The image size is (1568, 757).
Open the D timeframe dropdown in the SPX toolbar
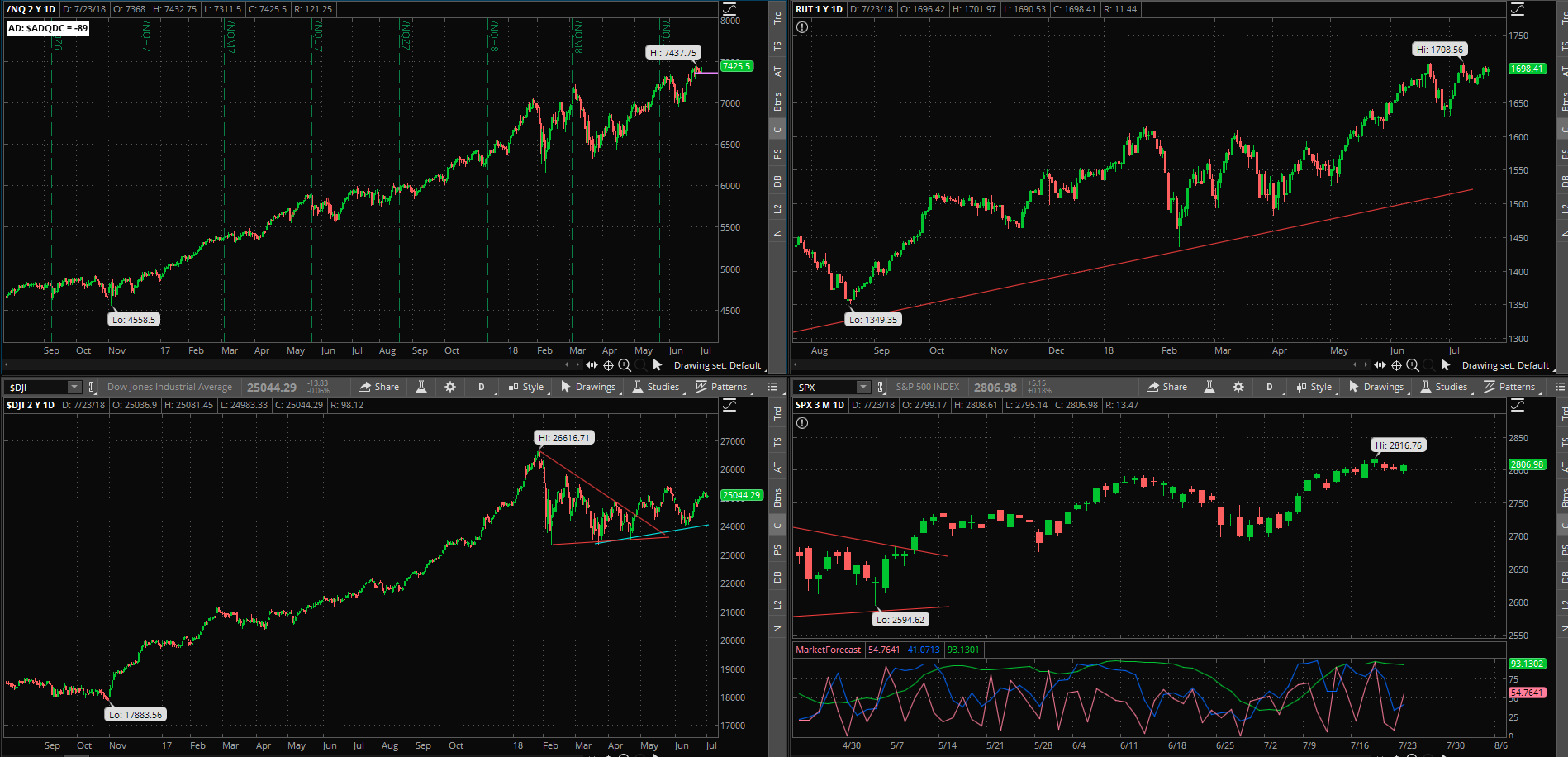point(1270,387)
